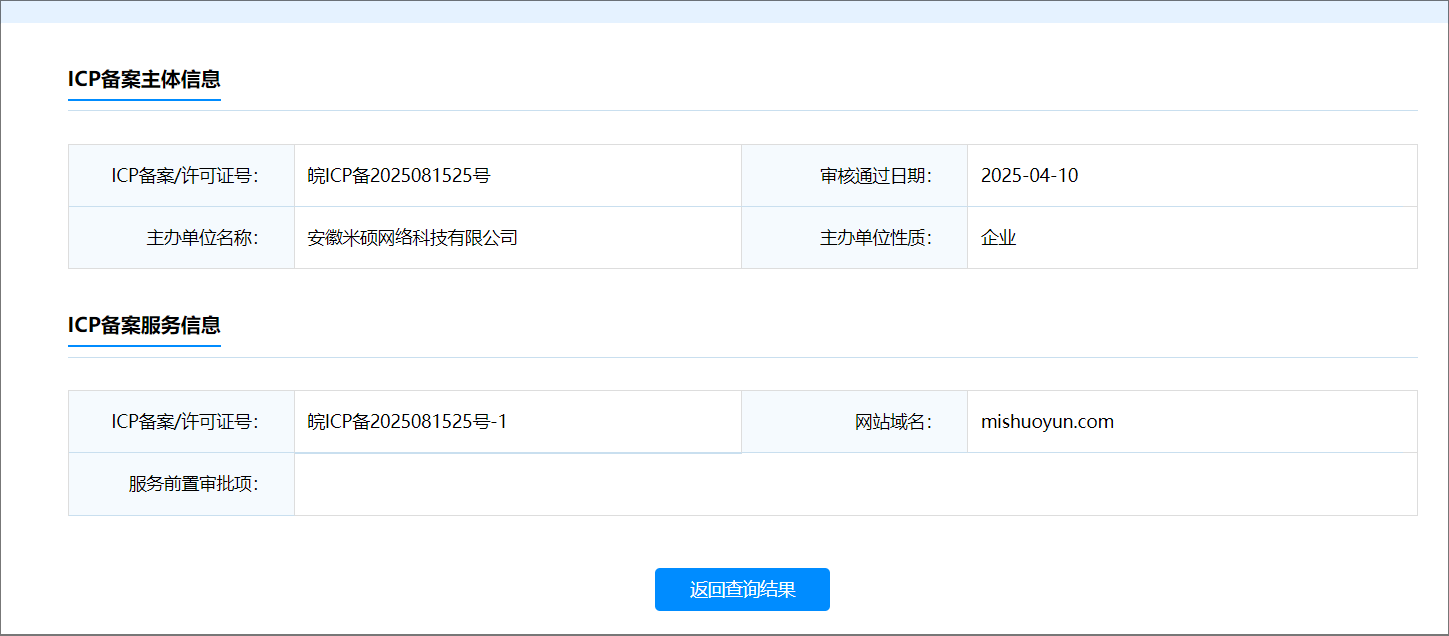Click ICP备案/许可证号 label in 主体信息 table

point(186,176)
